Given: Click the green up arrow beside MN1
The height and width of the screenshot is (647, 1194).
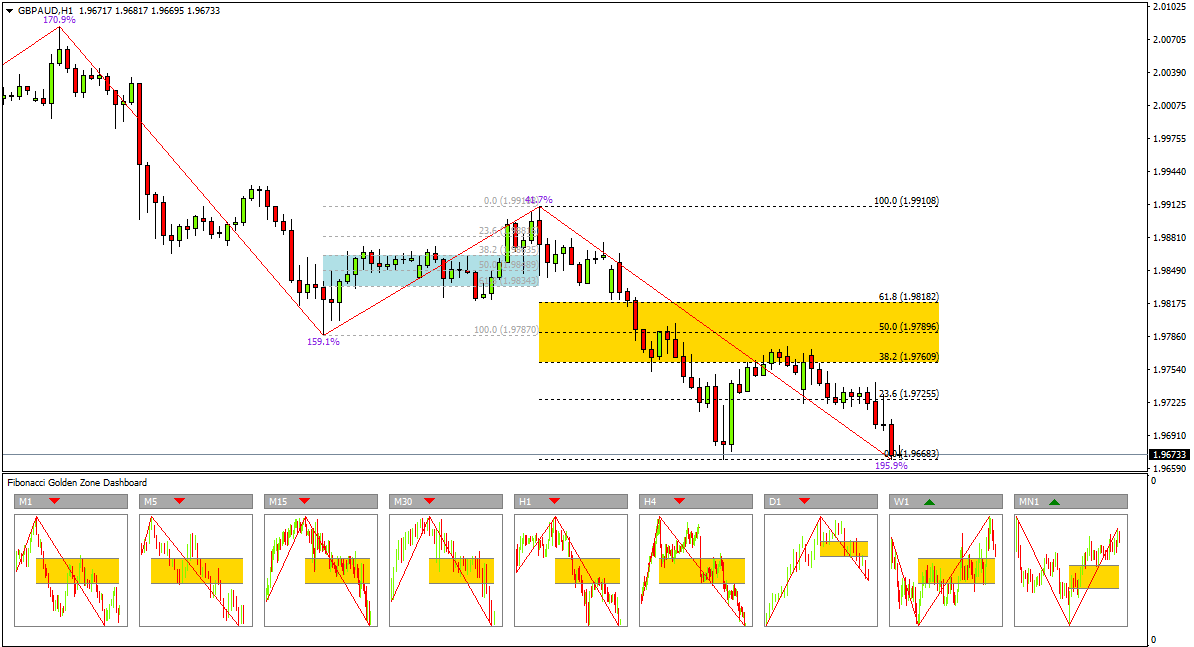Looking at the screenshot, I should pyautogui.click(x=1055, y=500).
